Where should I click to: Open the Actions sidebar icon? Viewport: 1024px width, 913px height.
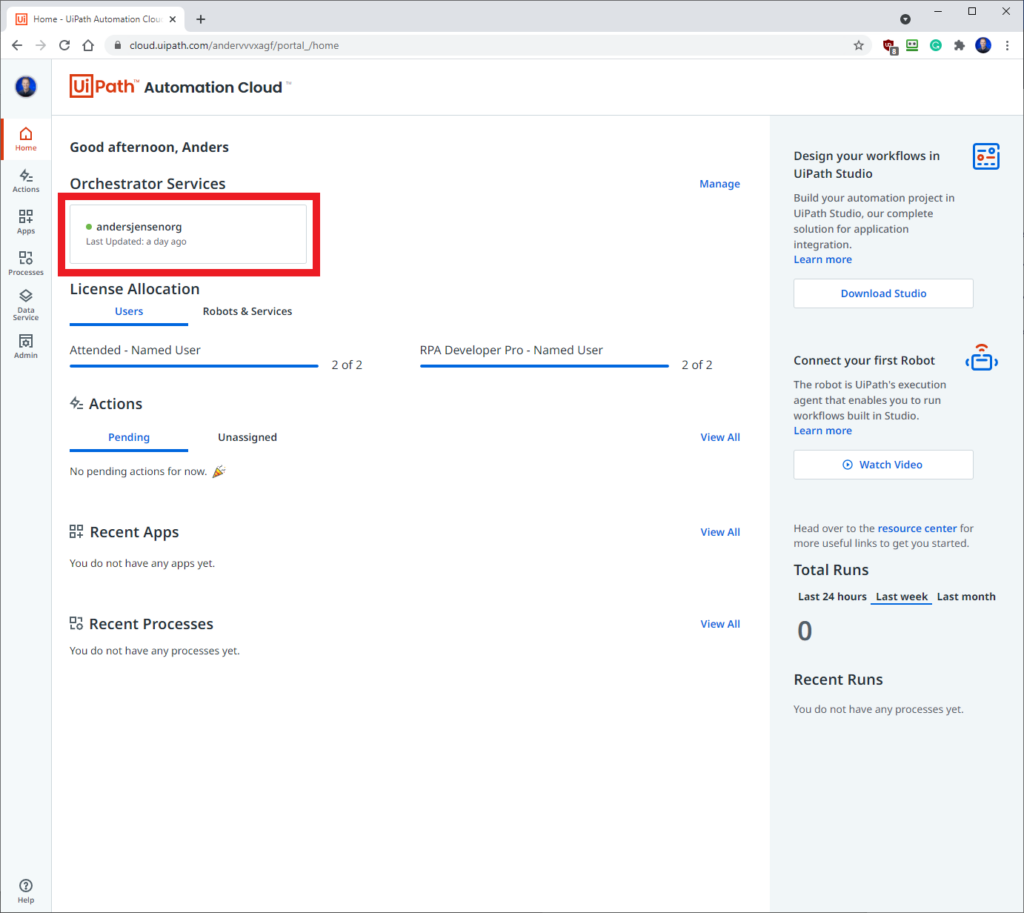tap(25, 181)
